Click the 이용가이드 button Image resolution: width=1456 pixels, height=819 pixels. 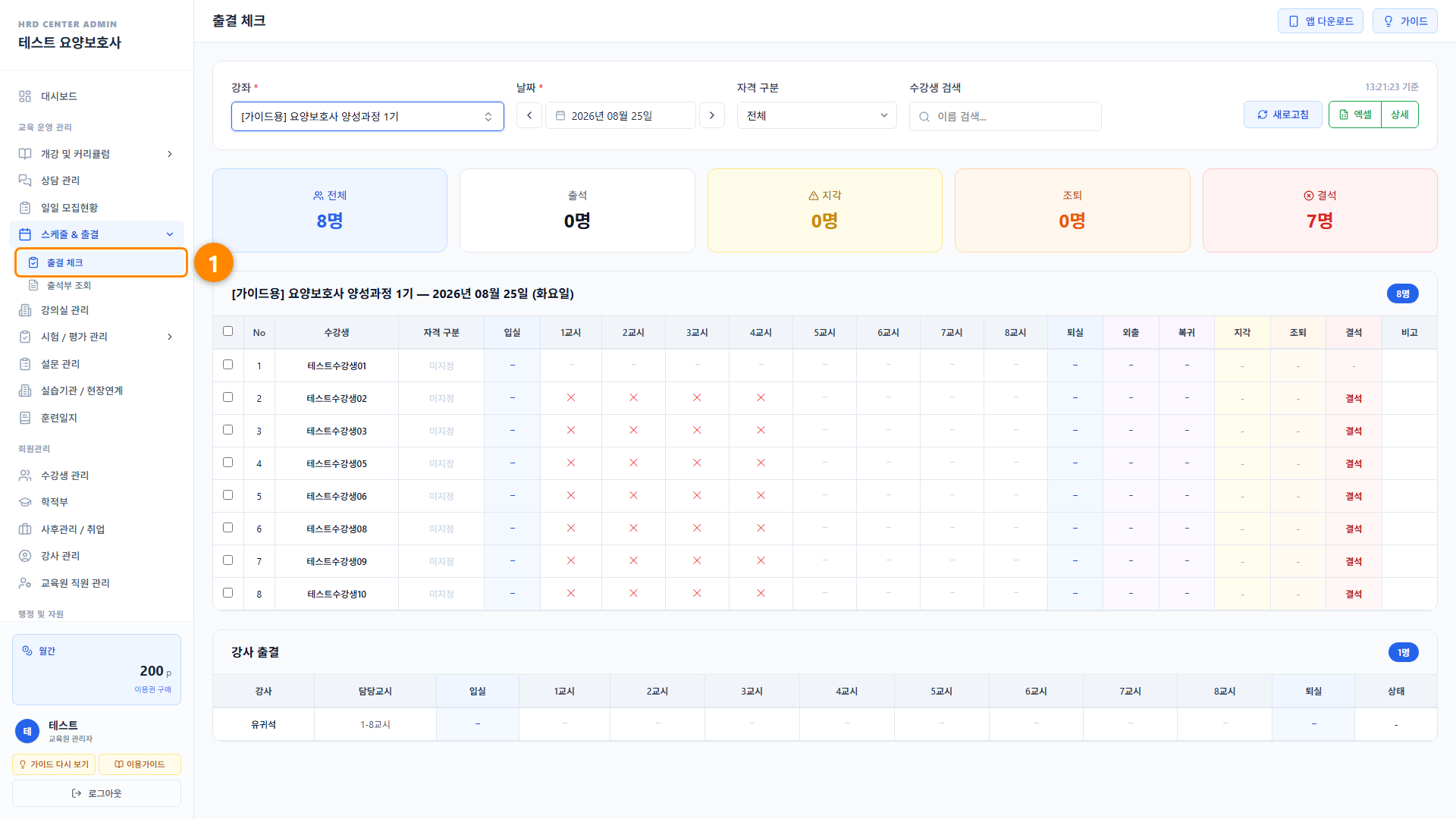[x=140, y=764]
